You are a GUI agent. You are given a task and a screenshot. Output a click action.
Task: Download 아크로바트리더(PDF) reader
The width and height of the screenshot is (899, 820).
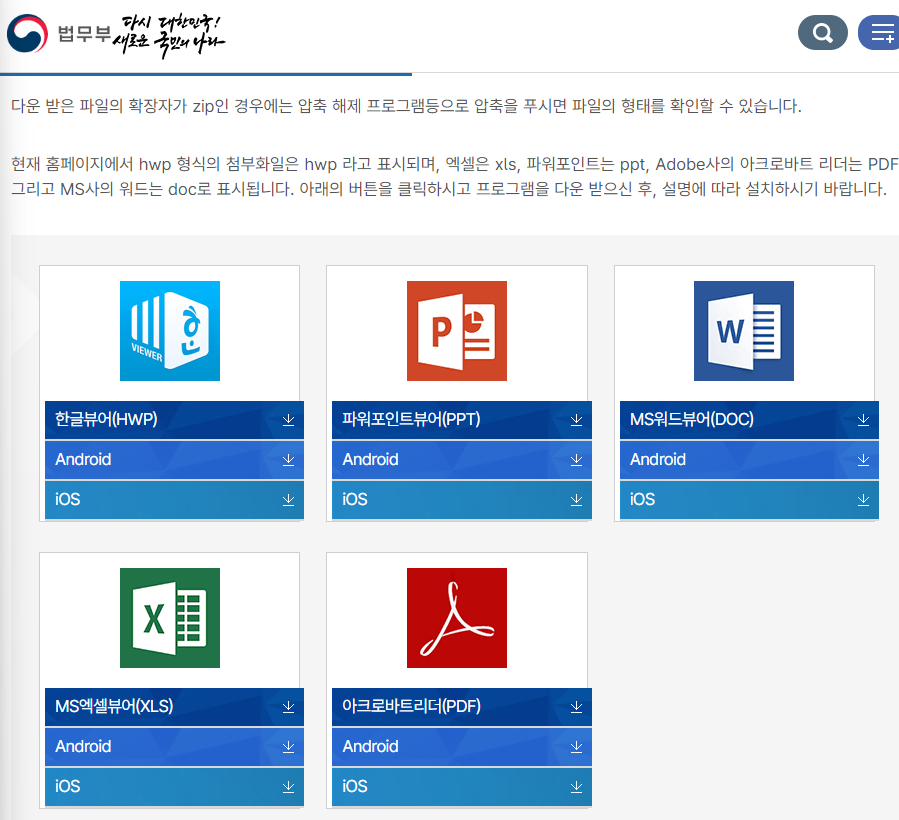[462, 707]
